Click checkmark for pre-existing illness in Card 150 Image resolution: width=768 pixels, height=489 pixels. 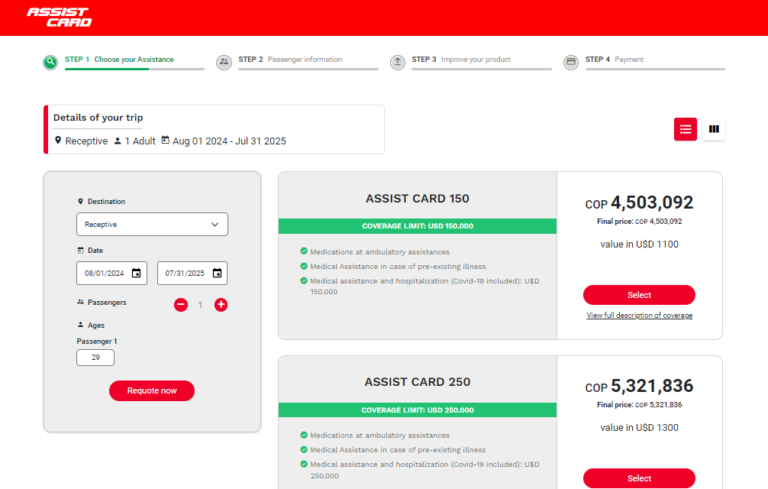click(304, 266)
